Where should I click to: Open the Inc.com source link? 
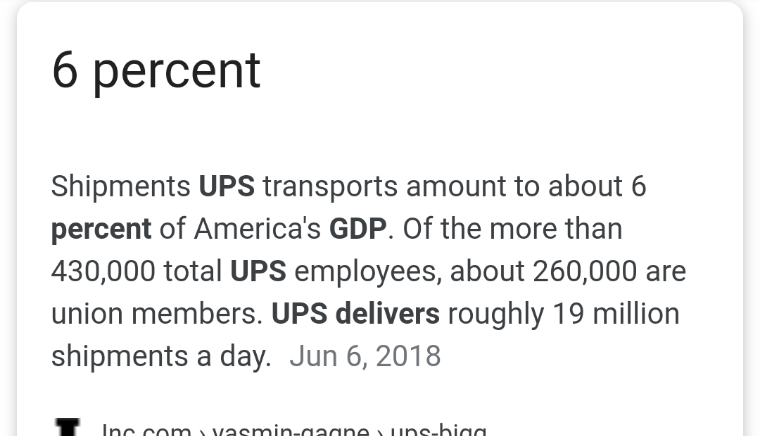click(x=146, y=429)
